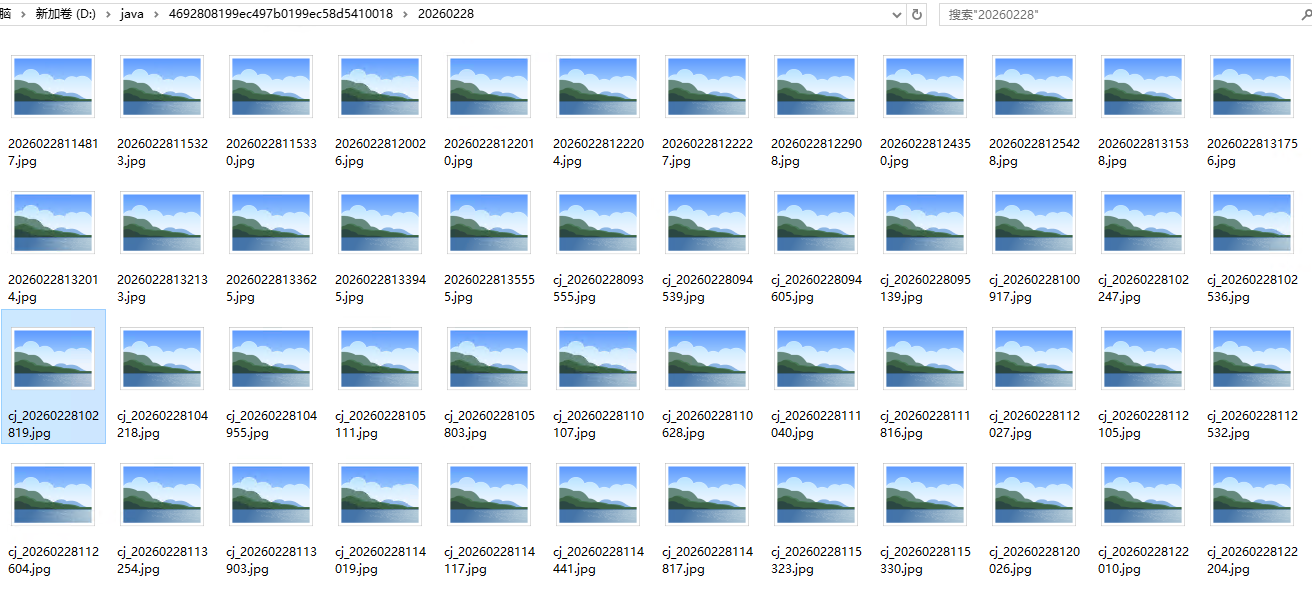Screen dimensions: 1312x590
Task: Select the 20260228114817.jpg image thumbnail
Action: coord(53,87)
